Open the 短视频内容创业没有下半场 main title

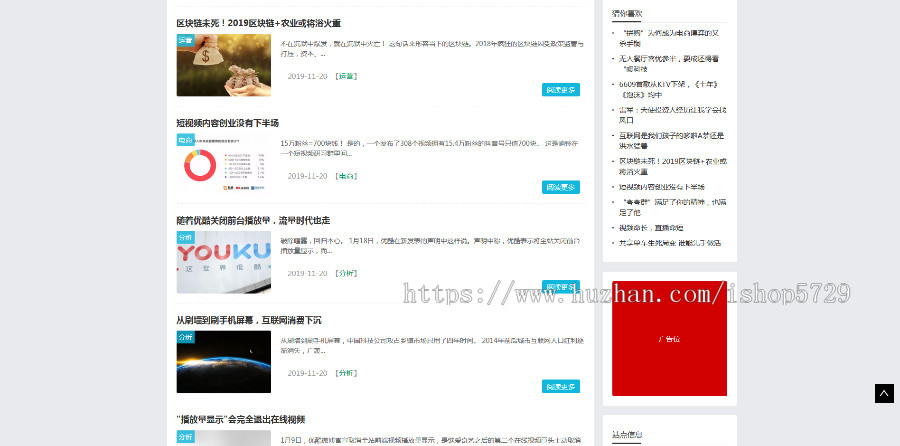click(x=227, y=123)
